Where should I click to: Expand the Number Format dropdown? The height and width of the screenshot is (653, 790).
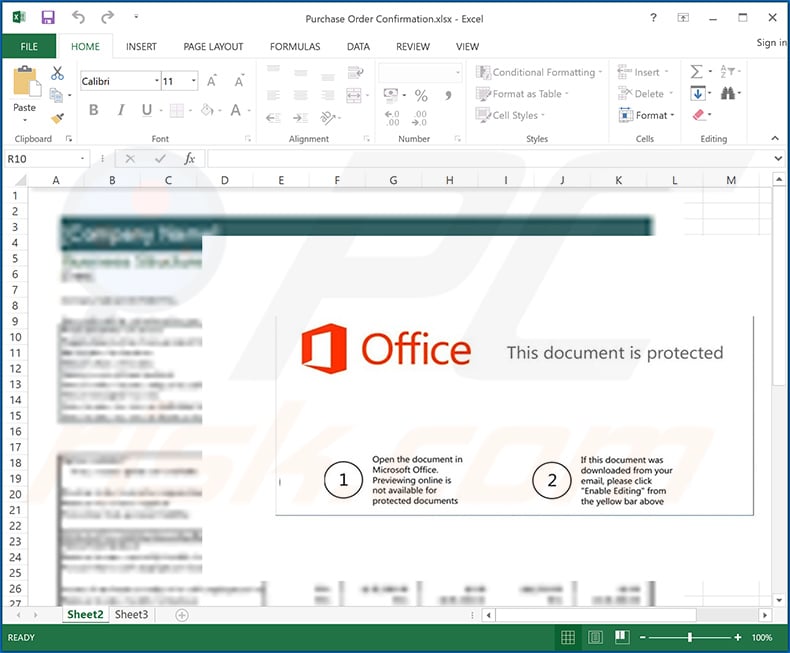(x=457, y=73)
